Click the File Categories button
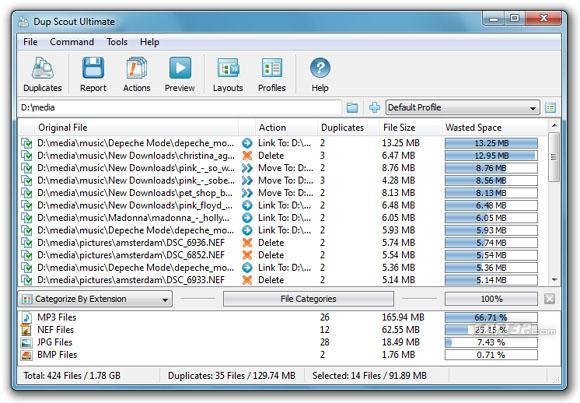The width and height of the screenshot is (580, 403). (308, 299)
